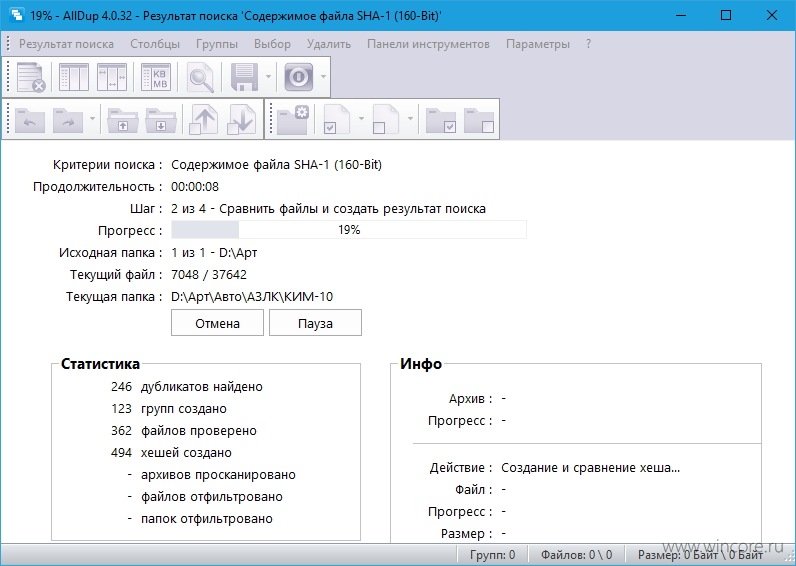This screenshot has height=566, width=796.
Task: Click the folder with right forward arrow
Action: tap(68, 120)
